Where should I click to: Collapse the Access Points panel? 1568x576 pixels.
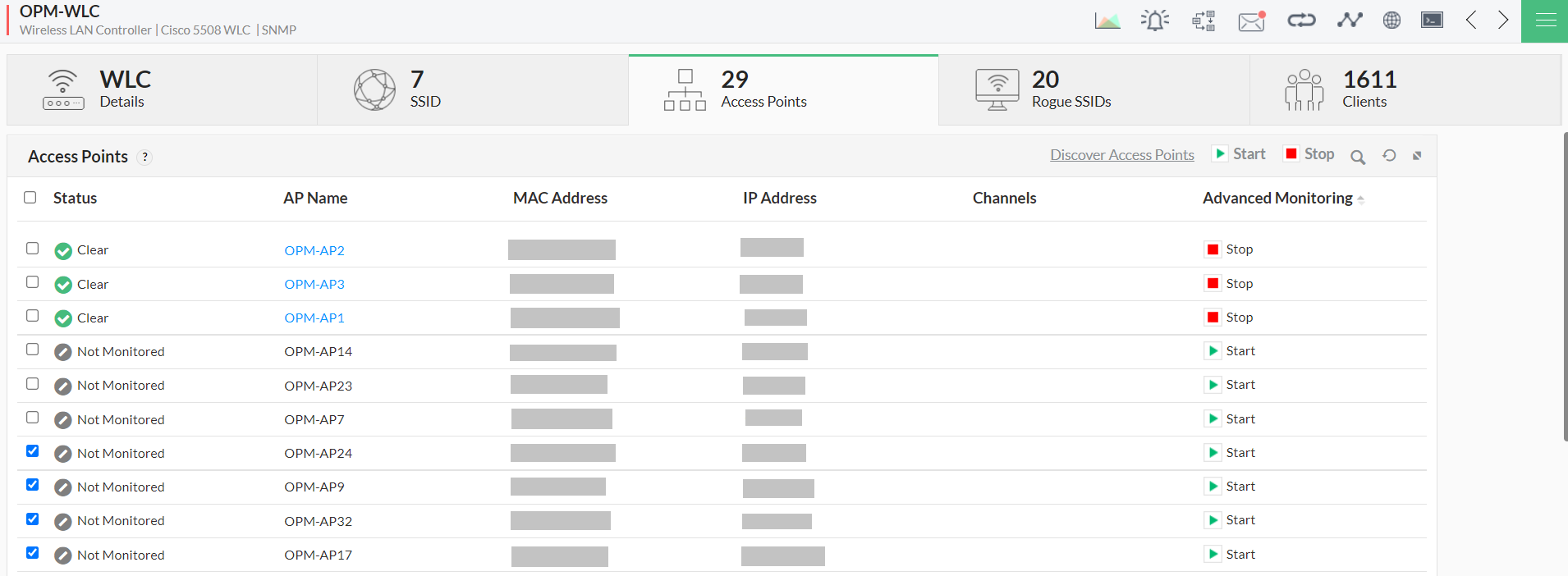click(x=1417, y=156)
